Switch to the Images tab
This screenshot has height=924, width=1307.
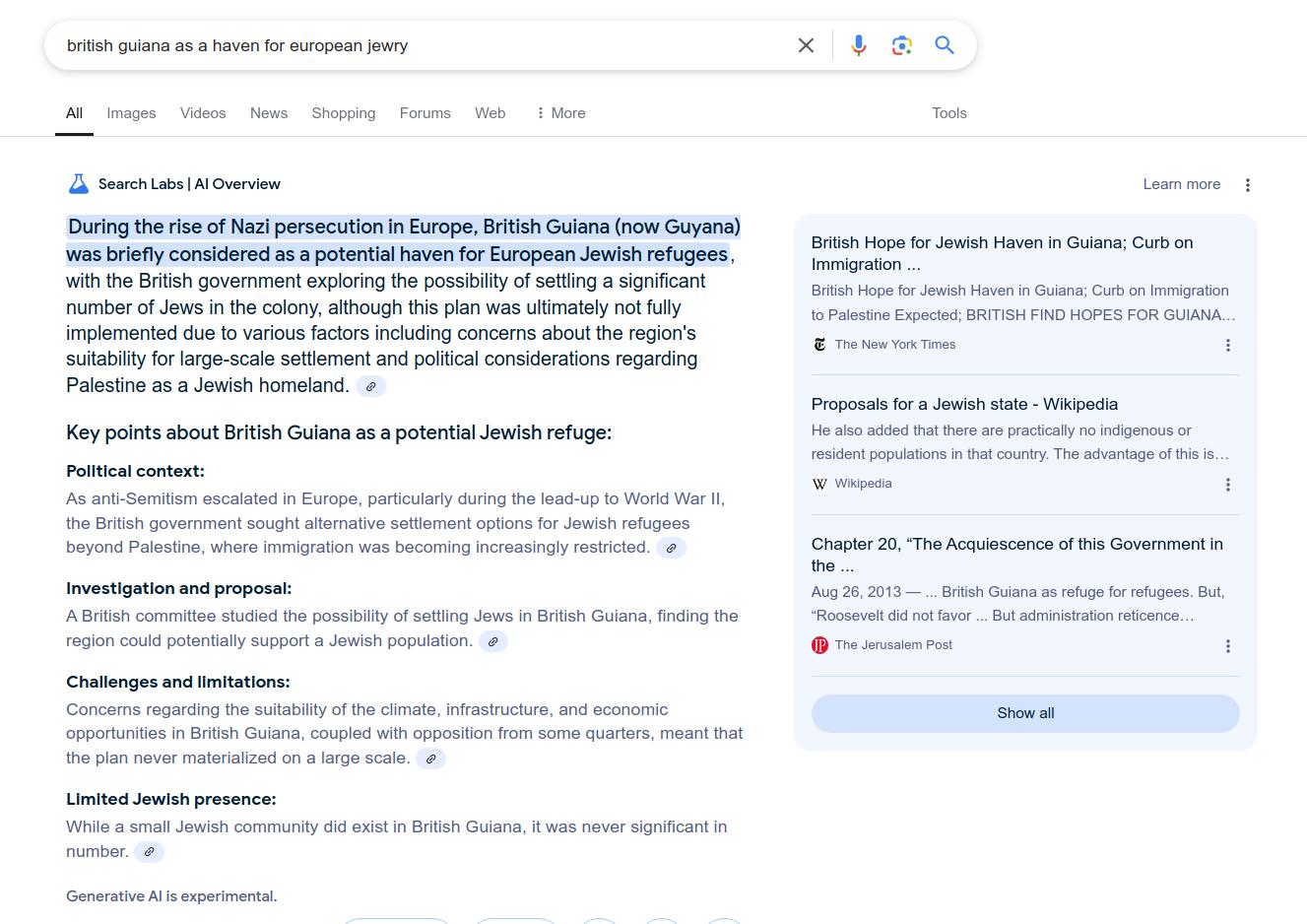(131, 113)
